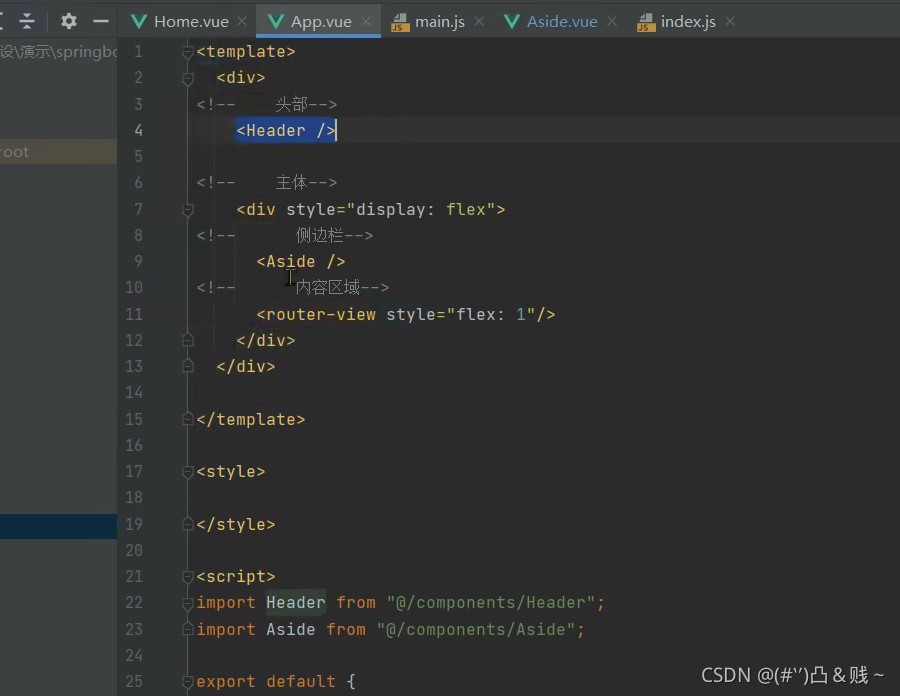The width and height of the screenshot is (900, 696).
Task: Click line number 11 in the gutter
Action: [134, 314]
